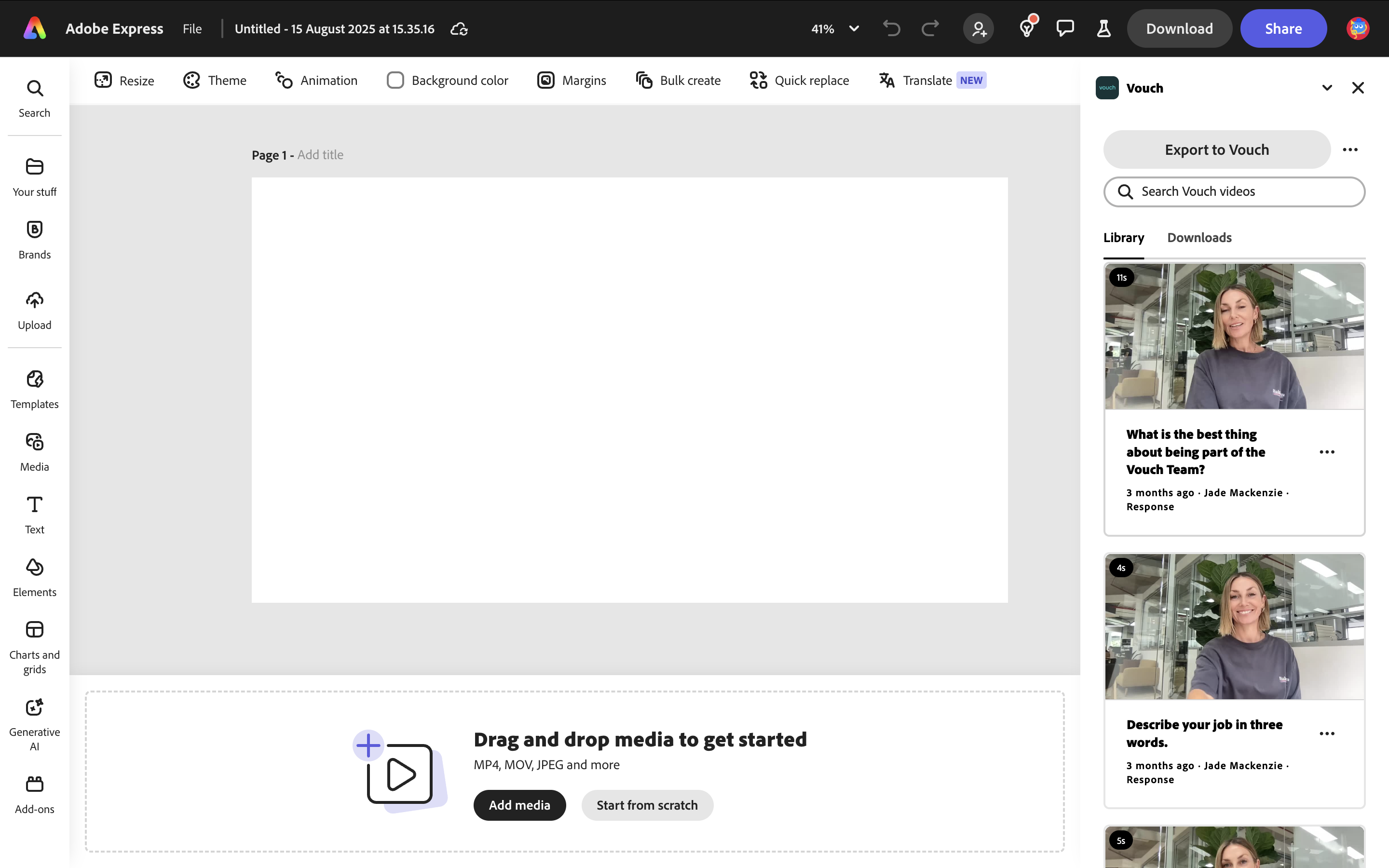Click the Share button
This screenshot has width=1389, height=868.
click(x=1283, y=29)
